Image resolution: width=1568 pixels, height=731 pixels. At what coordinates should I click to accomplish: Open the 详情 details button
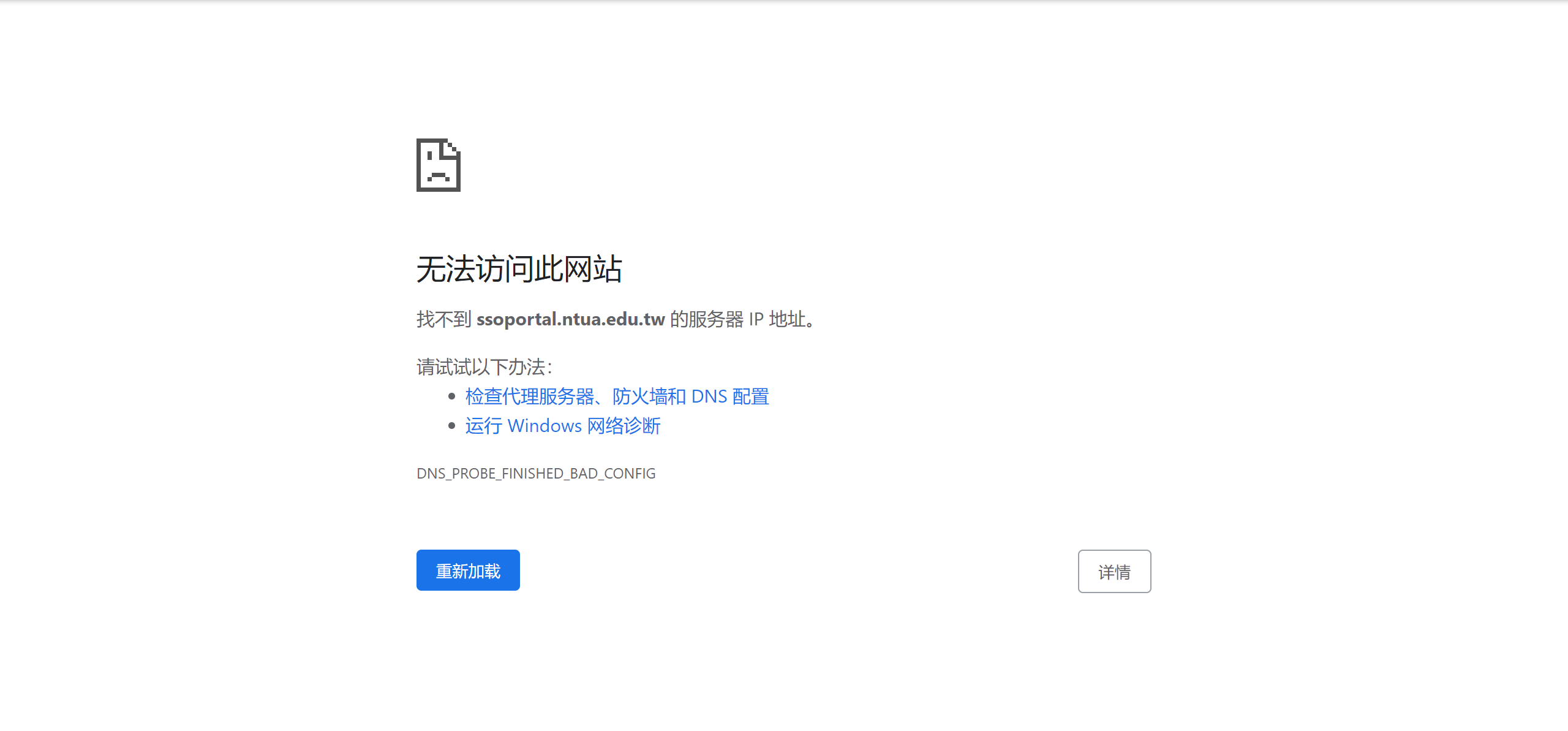[1114, 571]
